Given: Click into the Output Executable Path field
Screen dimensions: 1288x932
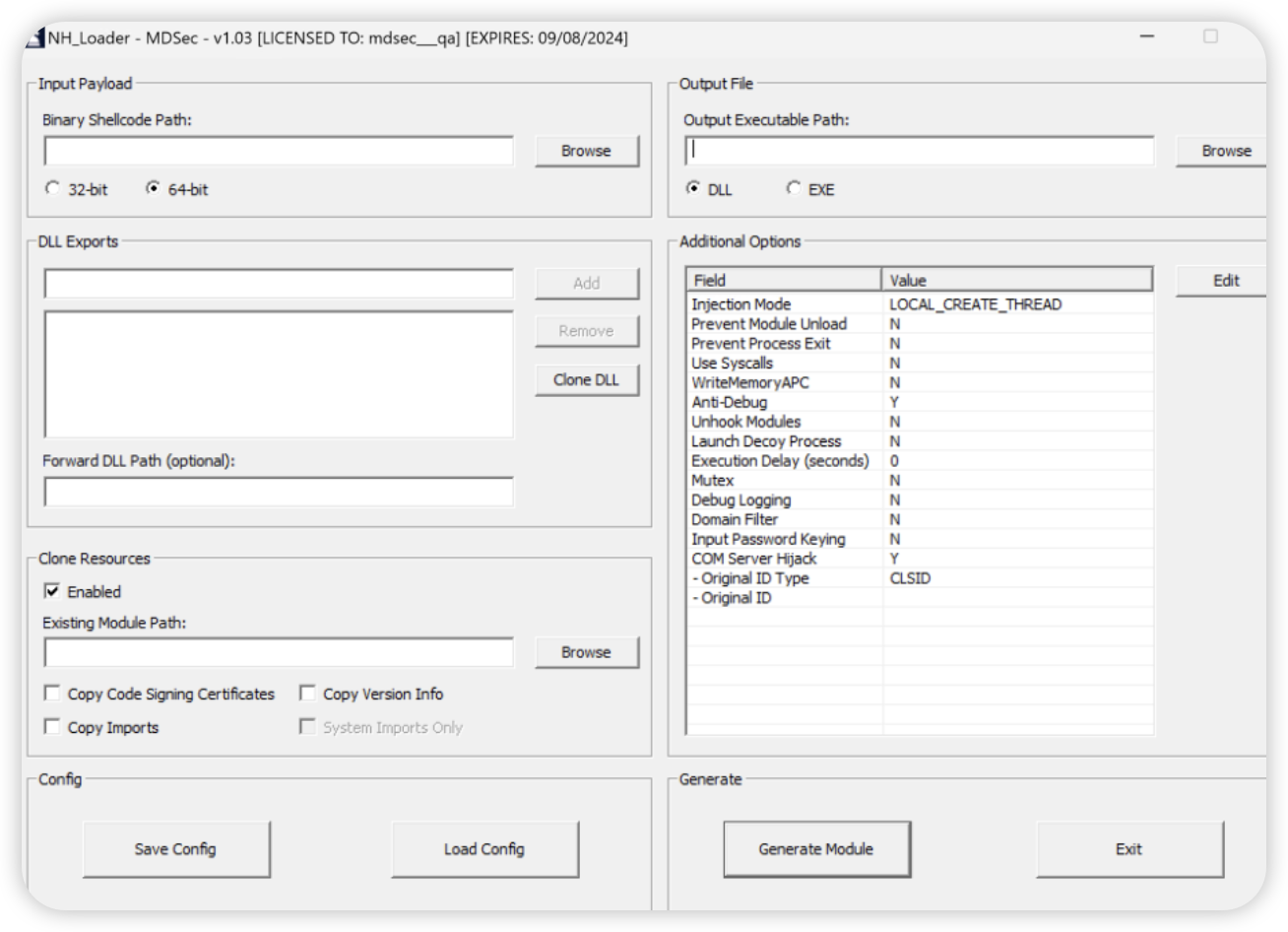Looking at the screenshot, I should pos(919,151).
